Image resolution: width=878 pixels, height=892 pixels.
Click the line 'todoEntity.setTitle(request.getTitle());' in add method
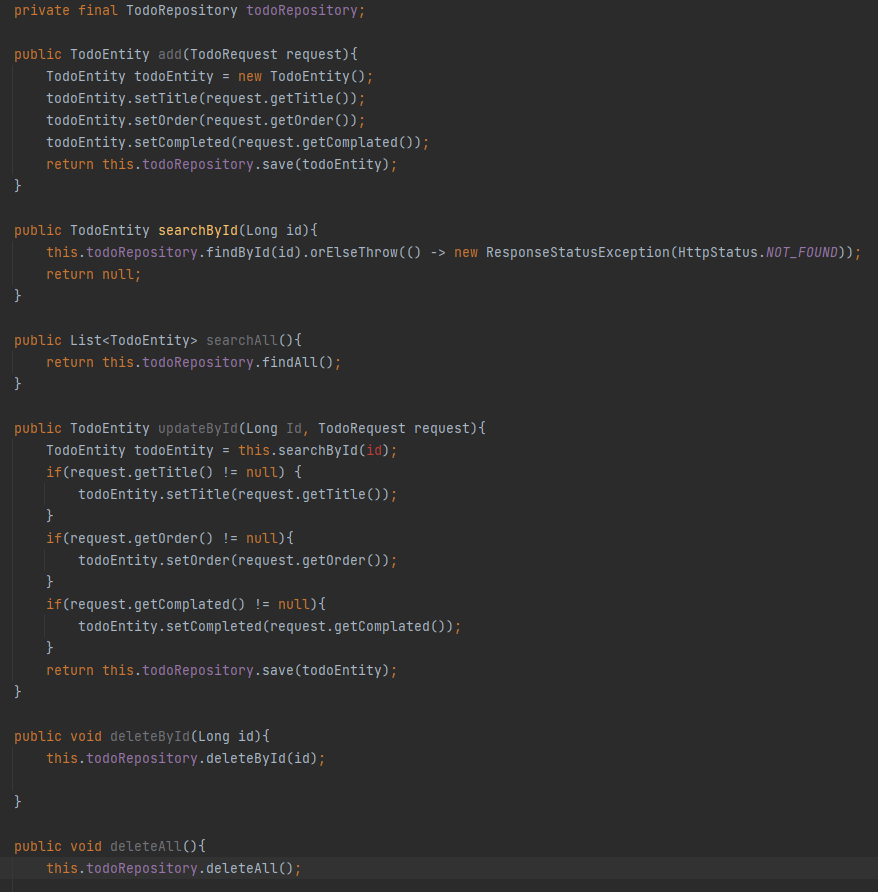[x=205, y=98]
